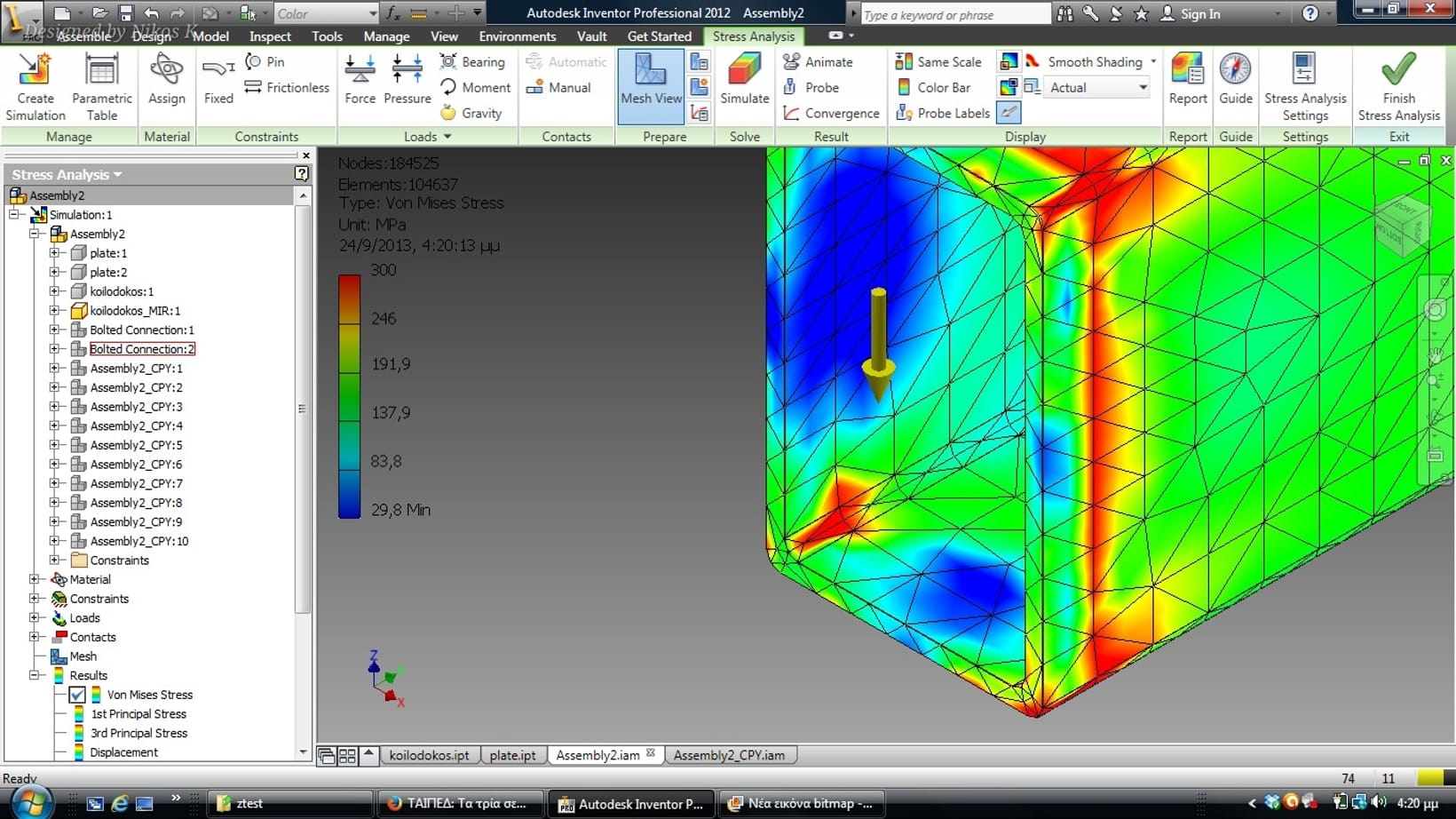
Task: Open the Parametric Table tool
Action: click(x=101, y=85)
